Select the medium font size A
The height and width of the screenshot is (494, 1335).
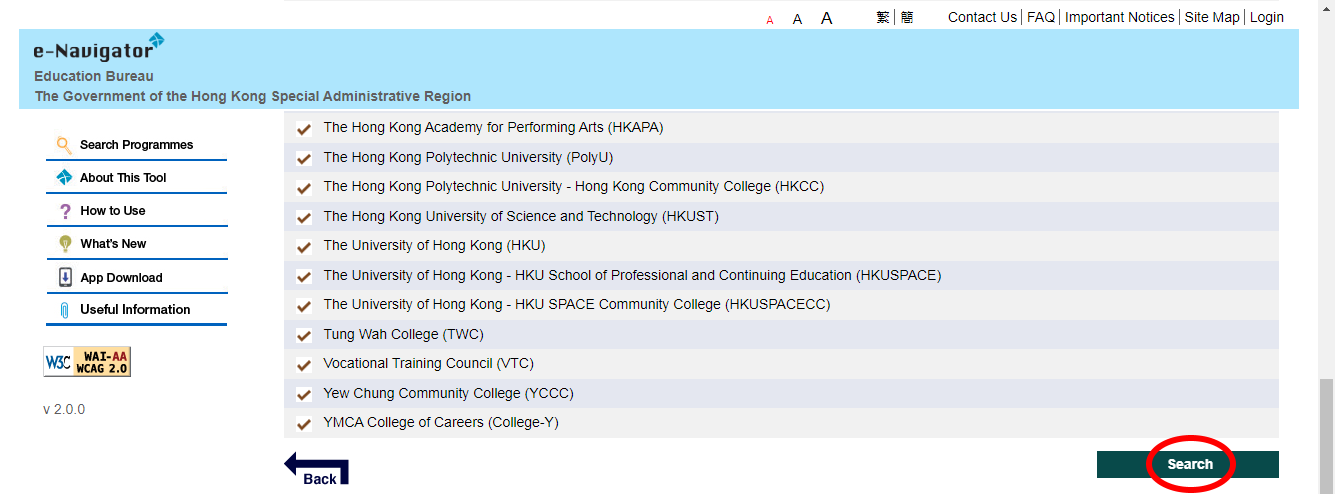click(797, 19)
